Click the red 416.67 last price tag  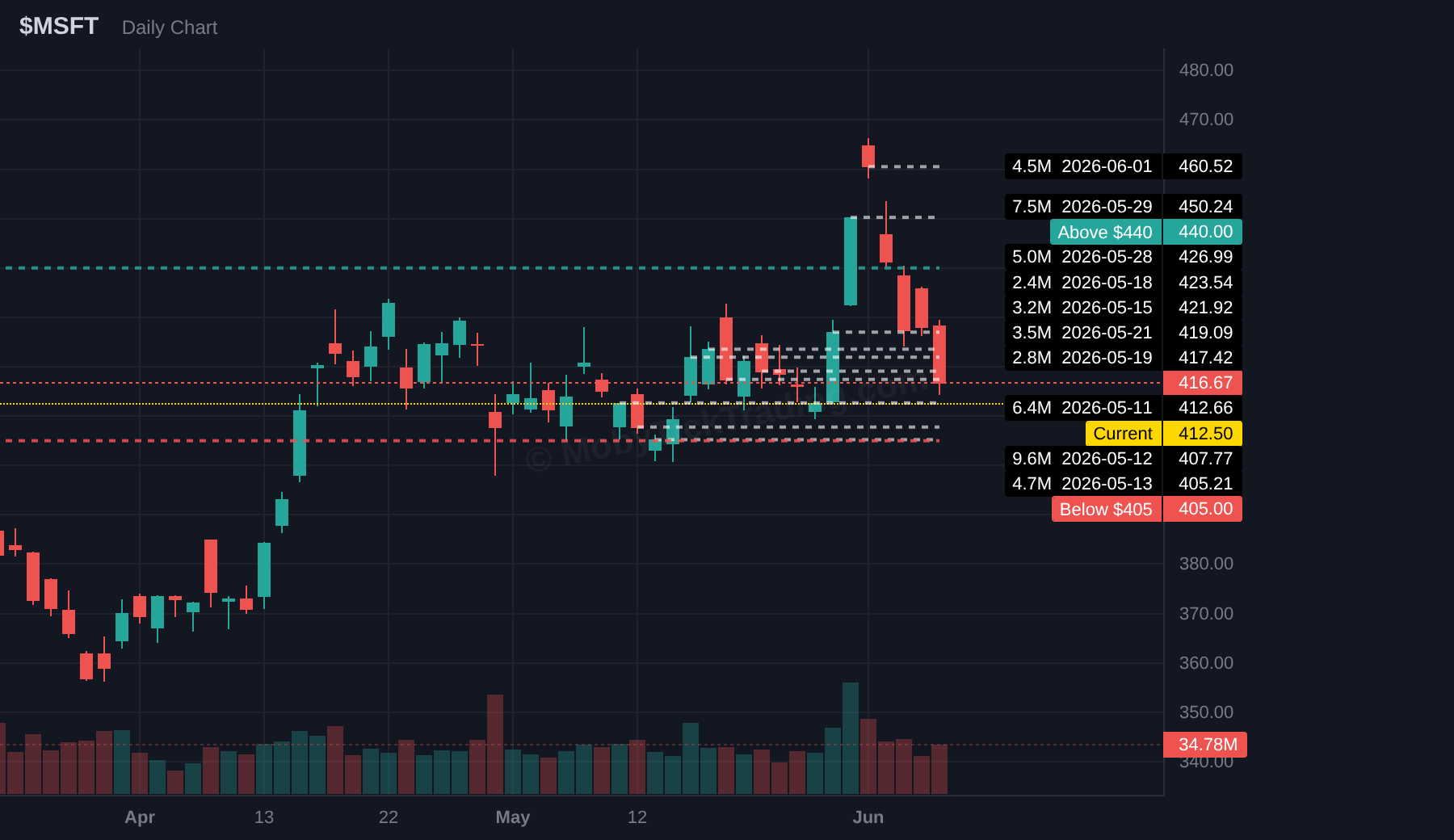1203,383
